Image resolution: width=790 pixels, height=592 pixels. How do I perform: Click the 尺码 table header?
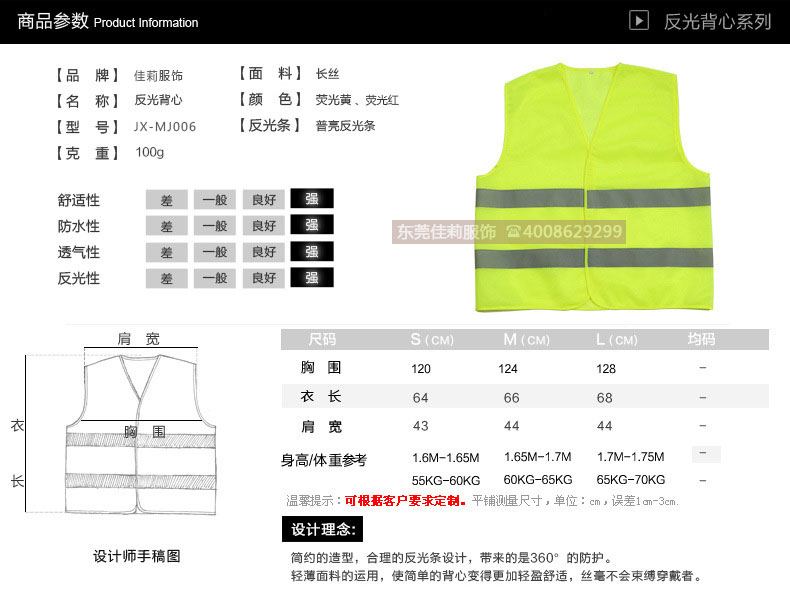click(322, 340)
